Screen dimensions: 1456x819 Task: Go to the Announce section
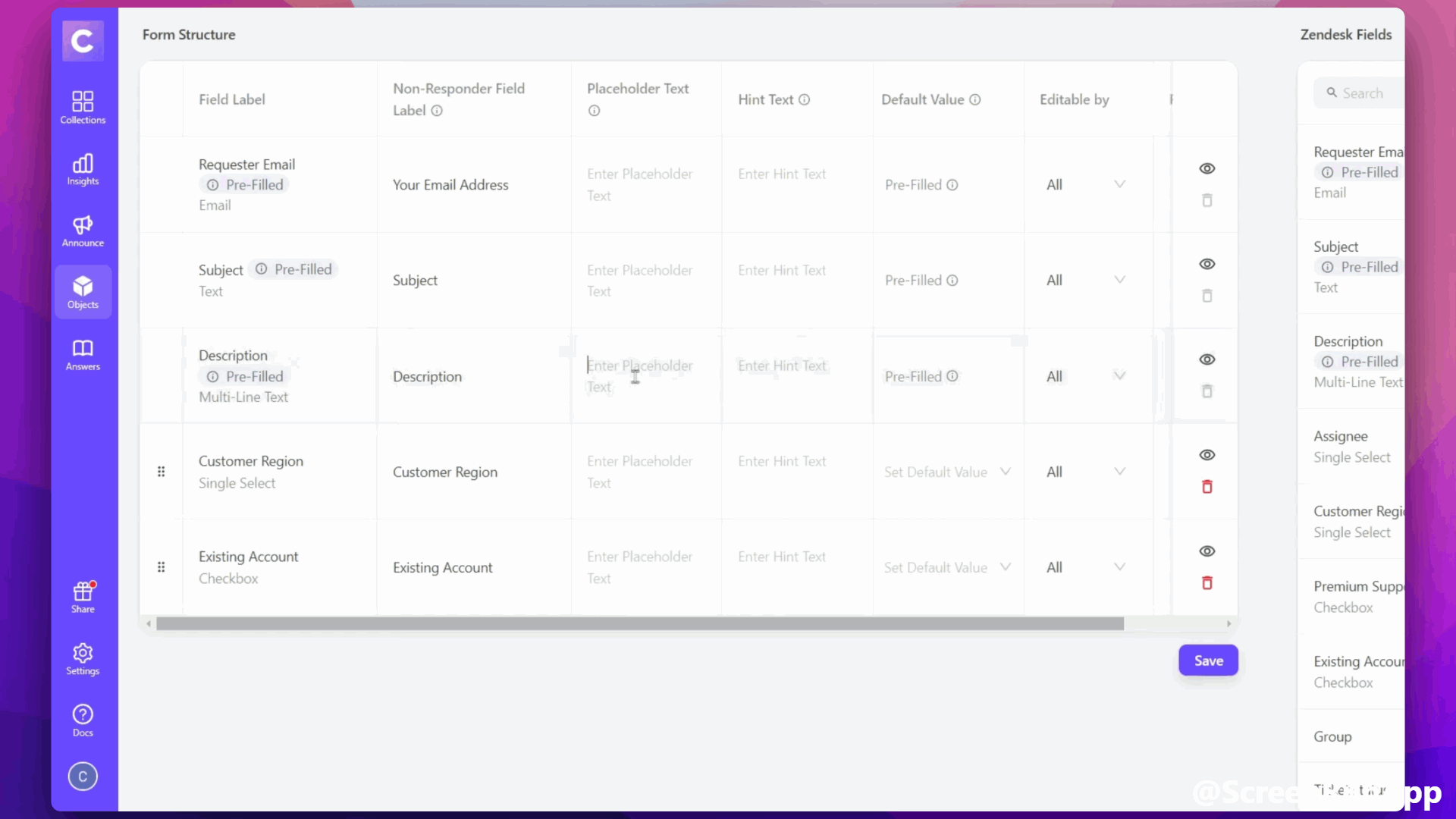pyautogui.click(x=83, y=231)
